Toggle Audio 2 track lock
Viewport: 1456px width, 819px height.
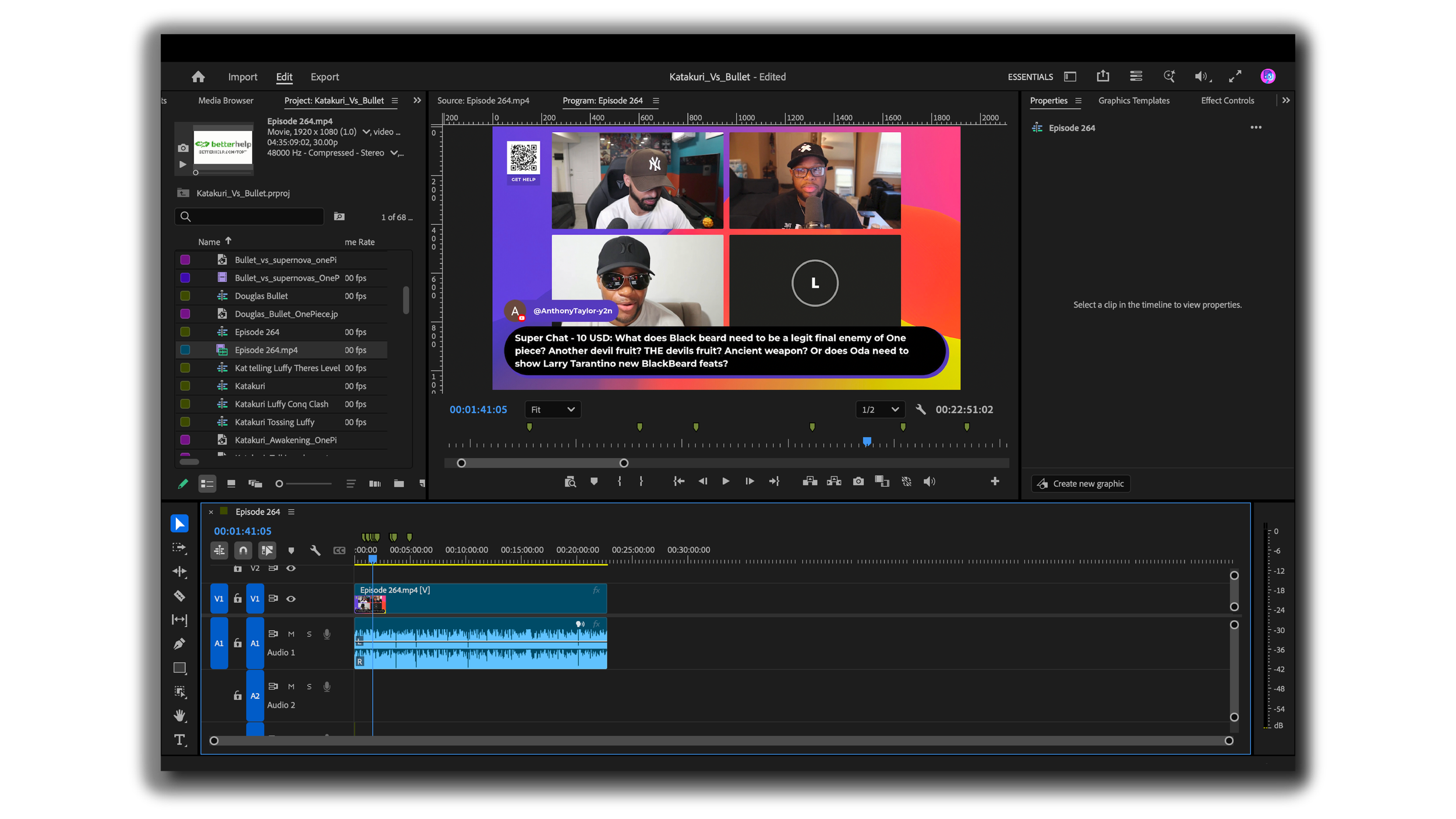pyautogui.click(x=238, y=696)
